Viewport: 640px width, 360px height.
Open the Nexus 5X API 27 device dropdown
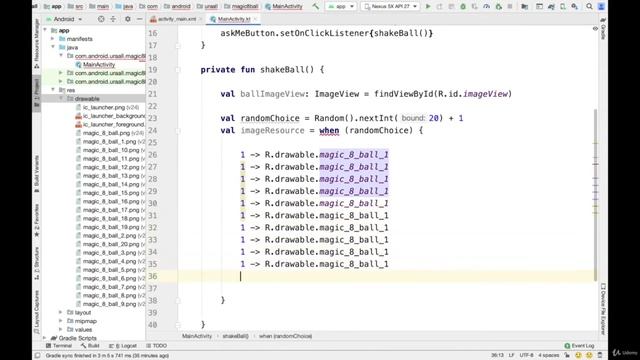click(390, 7)
